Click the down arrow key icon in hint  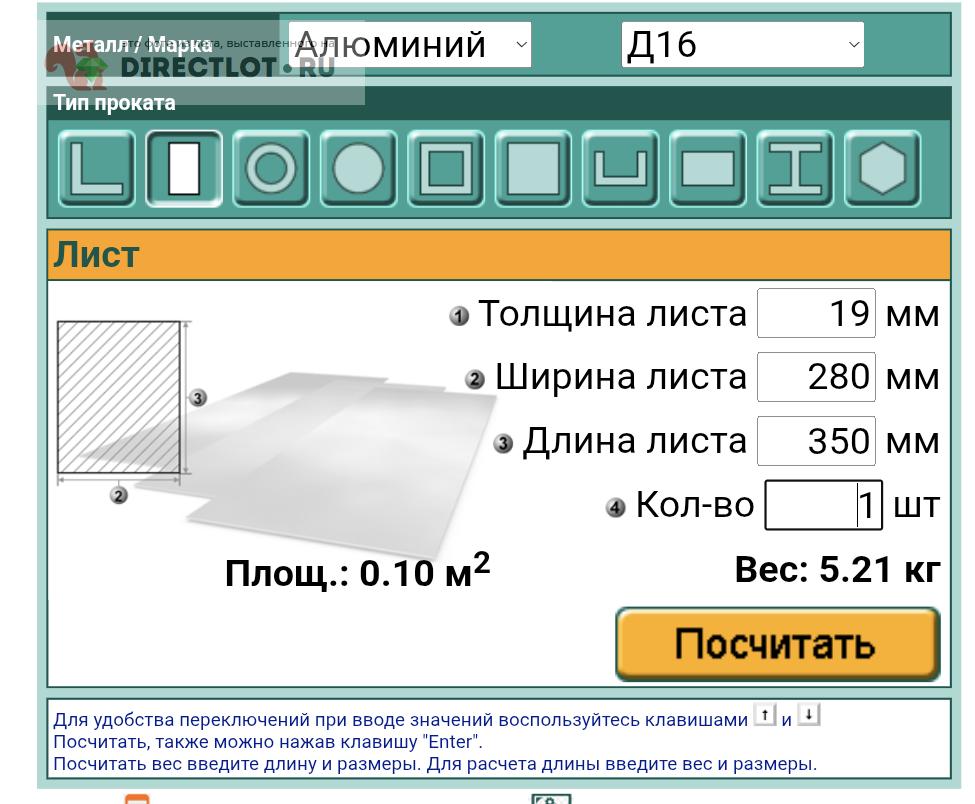(808, 714)
